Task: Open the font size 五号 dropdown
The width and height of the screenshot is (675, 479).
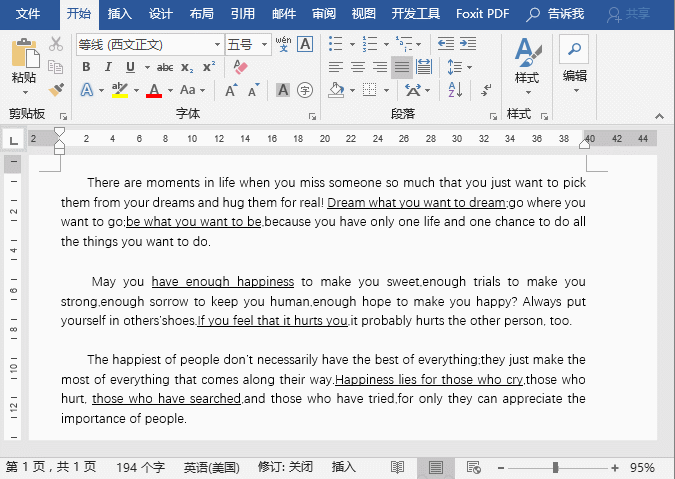Action: point(264,44)
